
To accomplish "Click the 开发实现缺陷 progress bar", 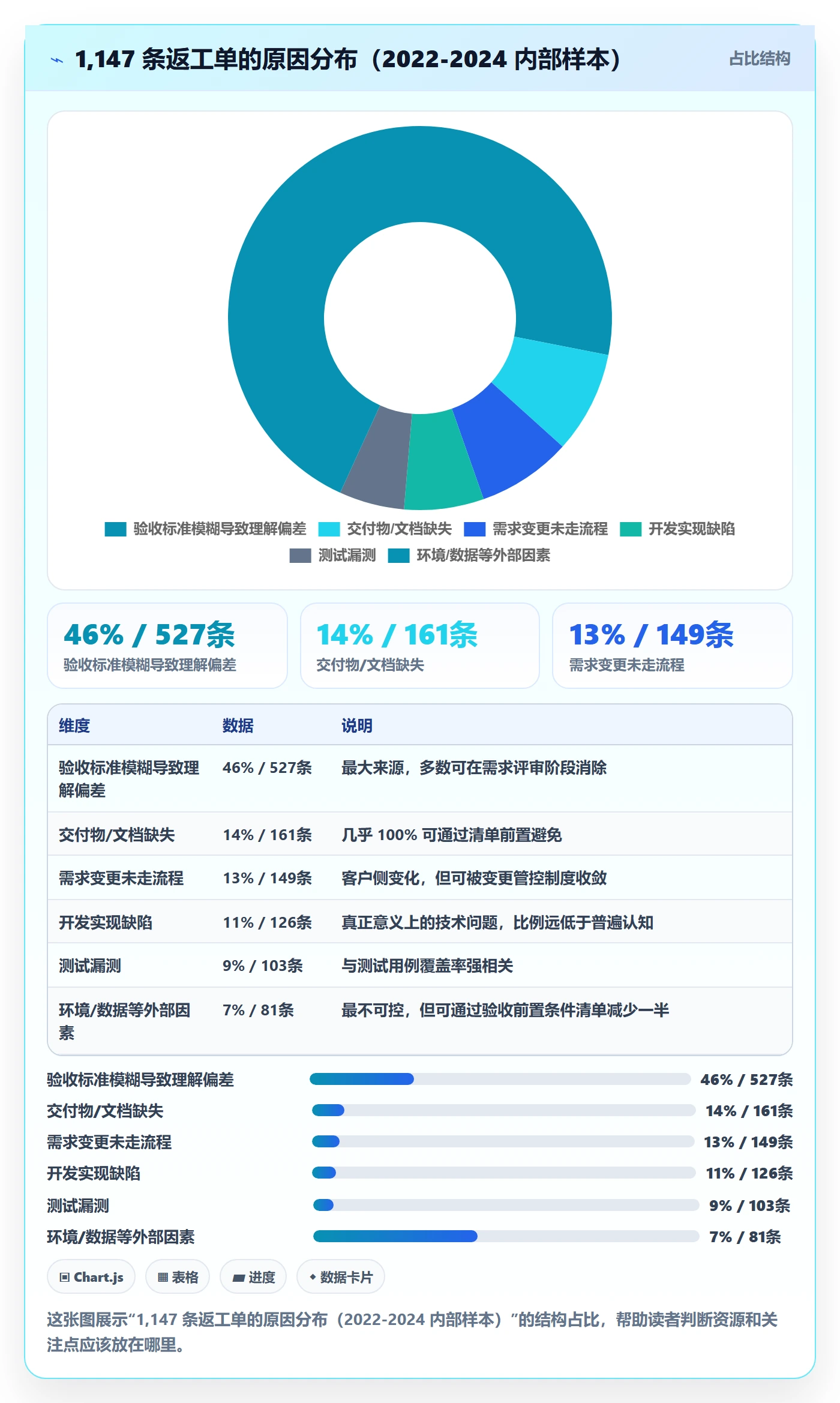I will click(x=504, y=1173).
